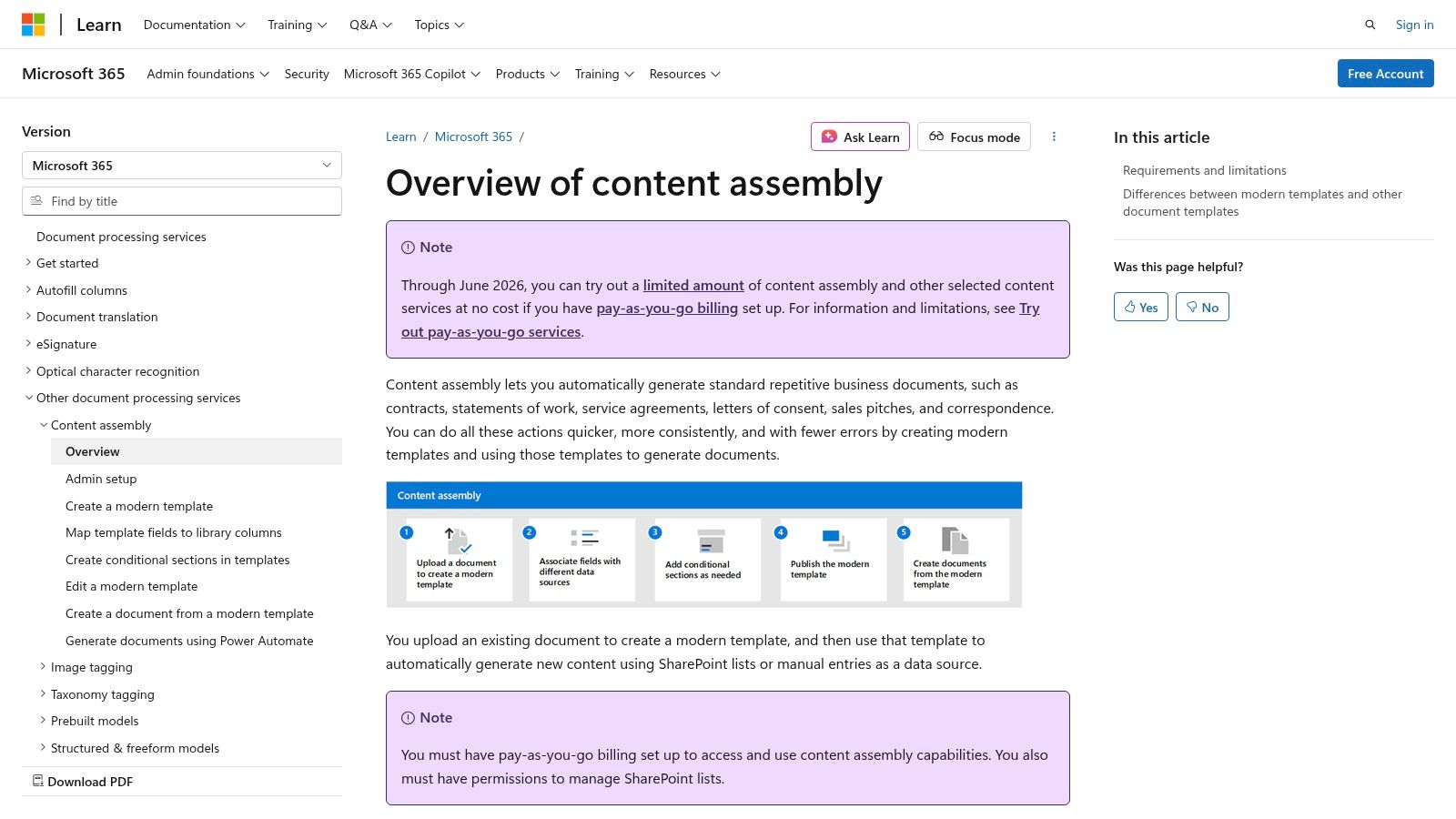The image size is (1456, 819).
Task: Collapse the Content assembly section
Action: [43, 425]
